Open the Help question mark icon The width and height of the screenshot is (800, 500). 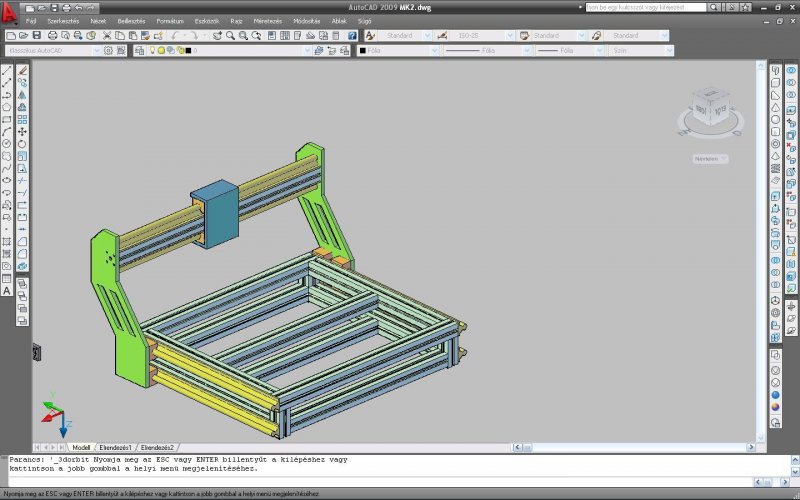point(352,35)
